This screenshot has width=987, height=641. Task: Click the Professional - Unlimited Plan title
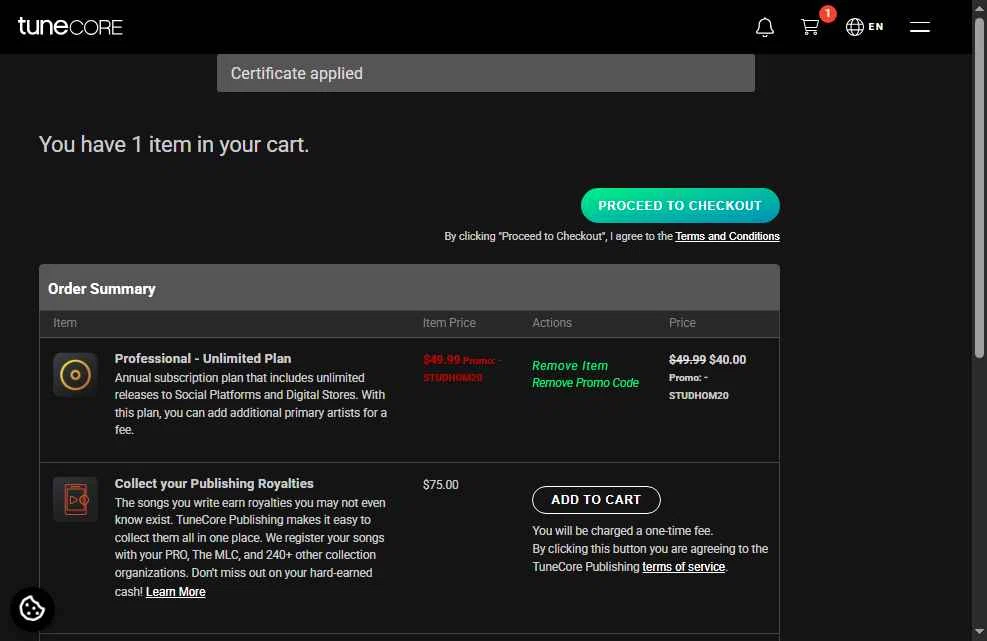pos(203,358)
